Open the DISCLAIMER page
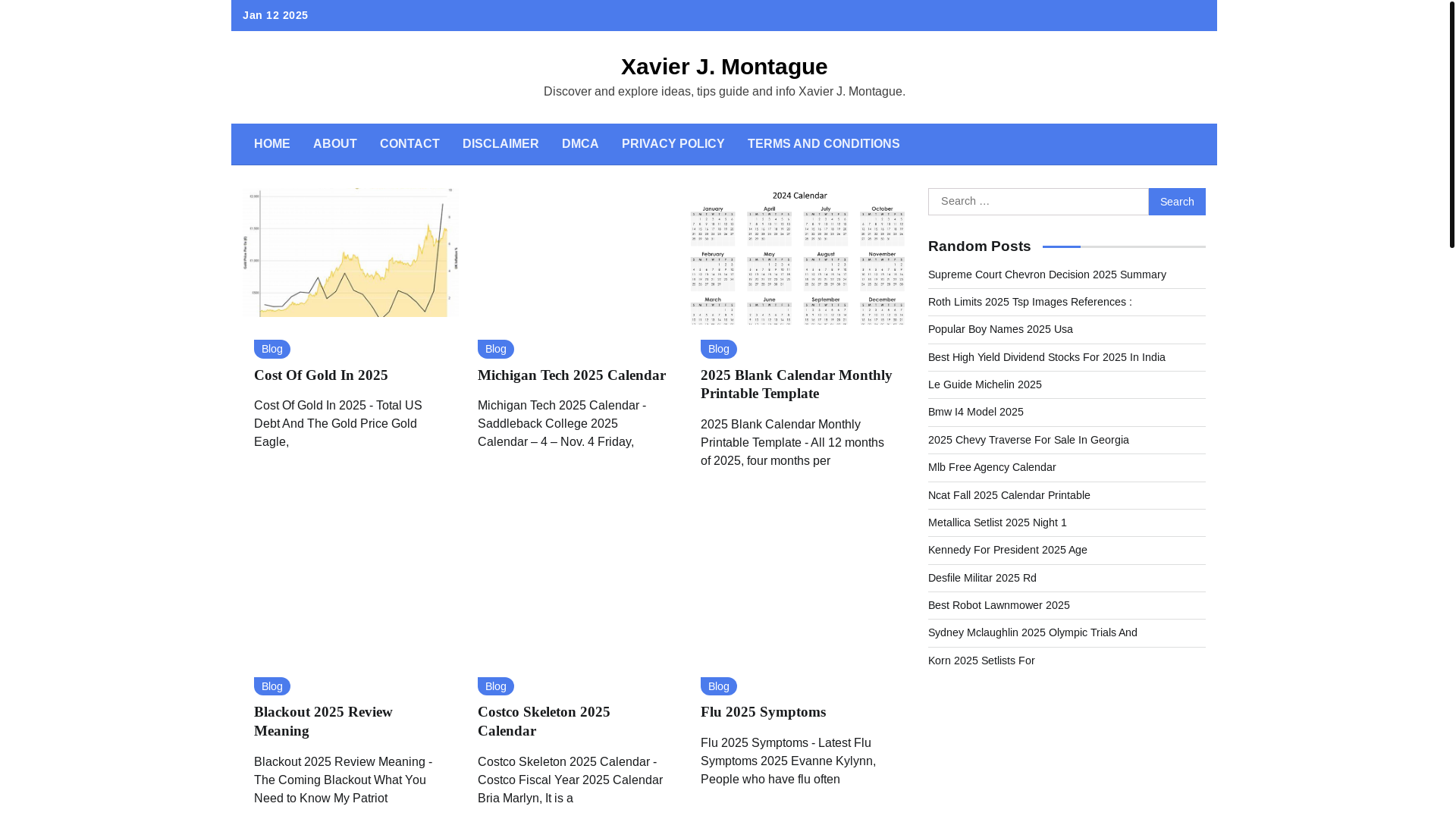 pos(500,144)
